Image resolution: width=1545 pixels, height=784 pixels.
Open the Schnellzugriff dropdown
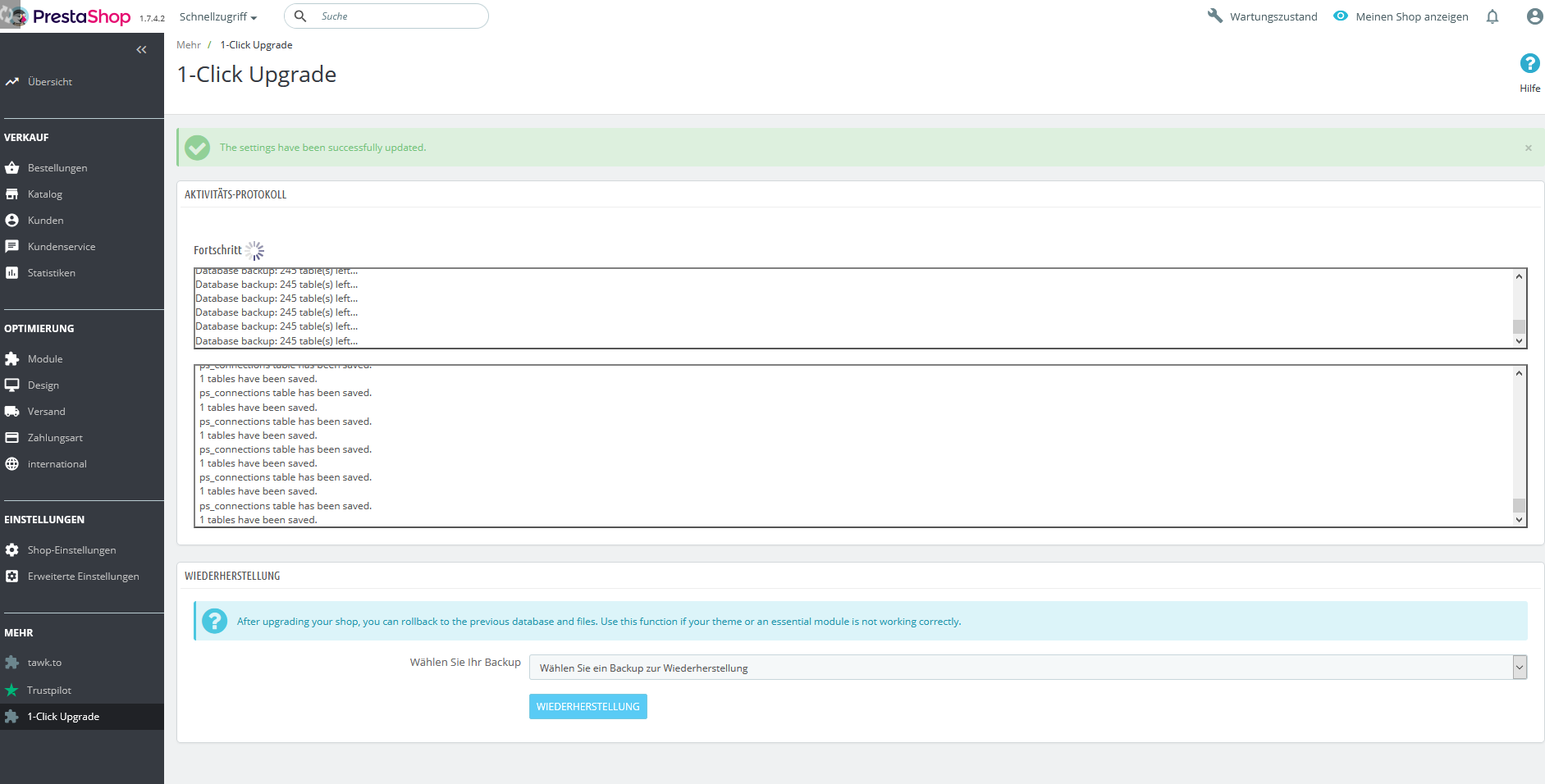[x=218, y=16]
